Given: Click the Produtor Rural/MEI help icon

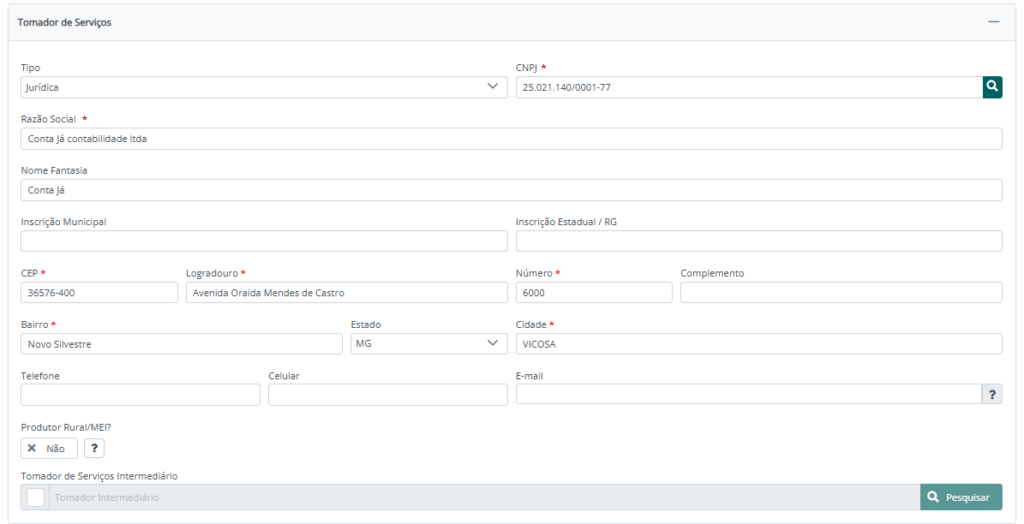Looking at the screenshot, I should click(94, 448).
